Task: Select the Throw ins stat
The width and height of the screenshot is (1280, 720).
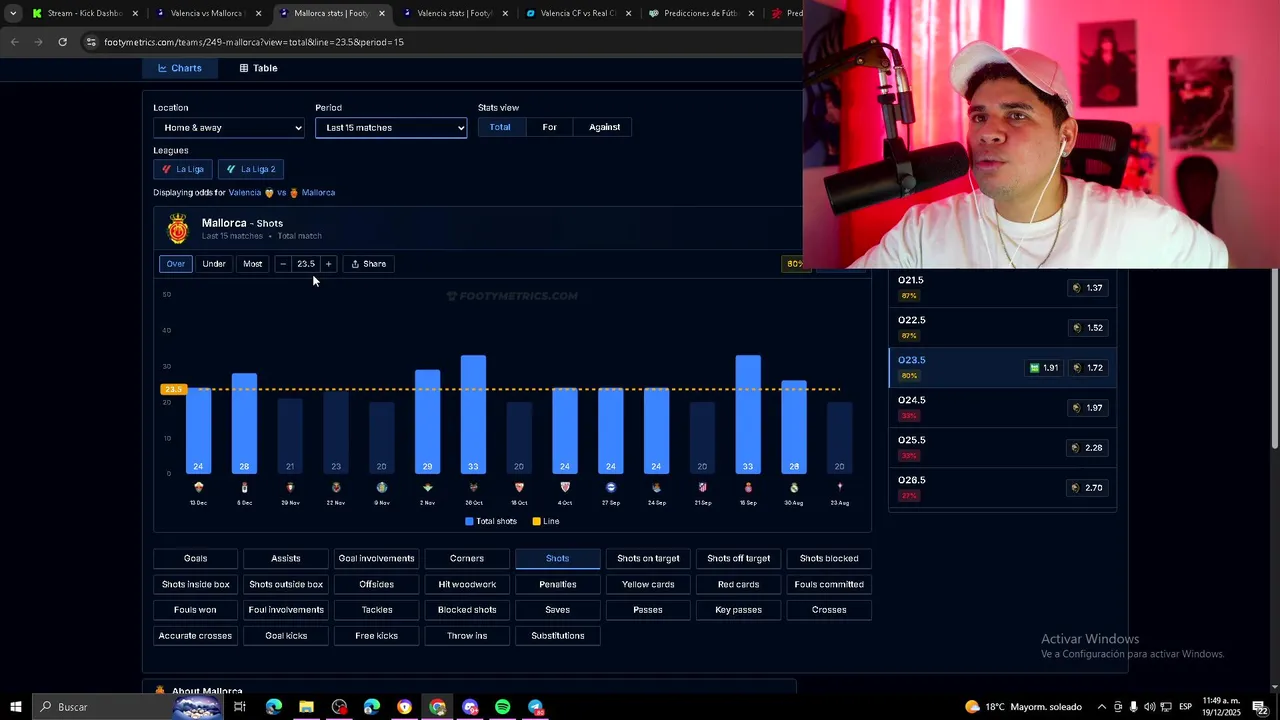Action: tap(467, 636)
